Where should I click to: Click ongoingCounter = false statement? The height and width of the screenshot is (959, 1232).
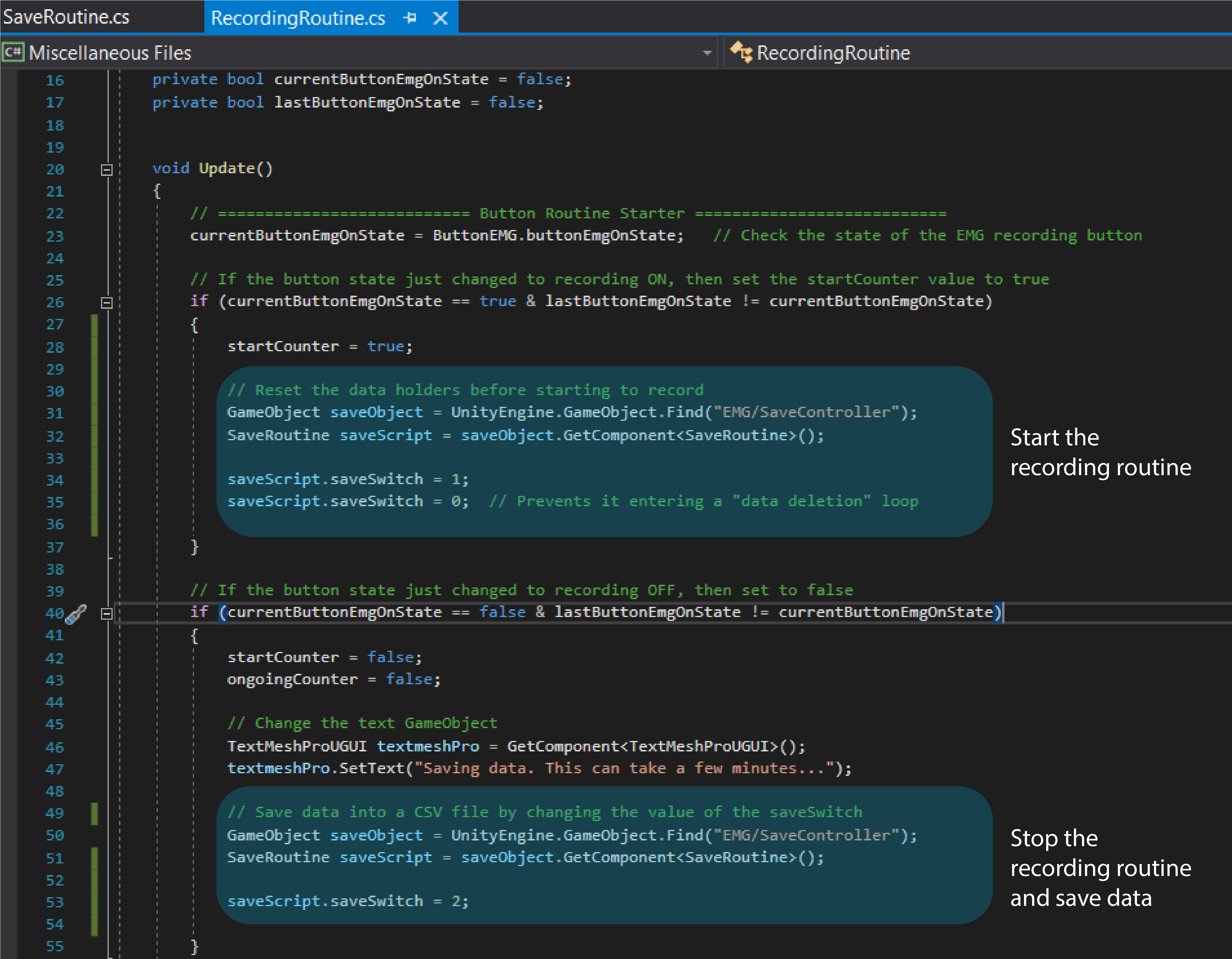click(x=333, y=679)
